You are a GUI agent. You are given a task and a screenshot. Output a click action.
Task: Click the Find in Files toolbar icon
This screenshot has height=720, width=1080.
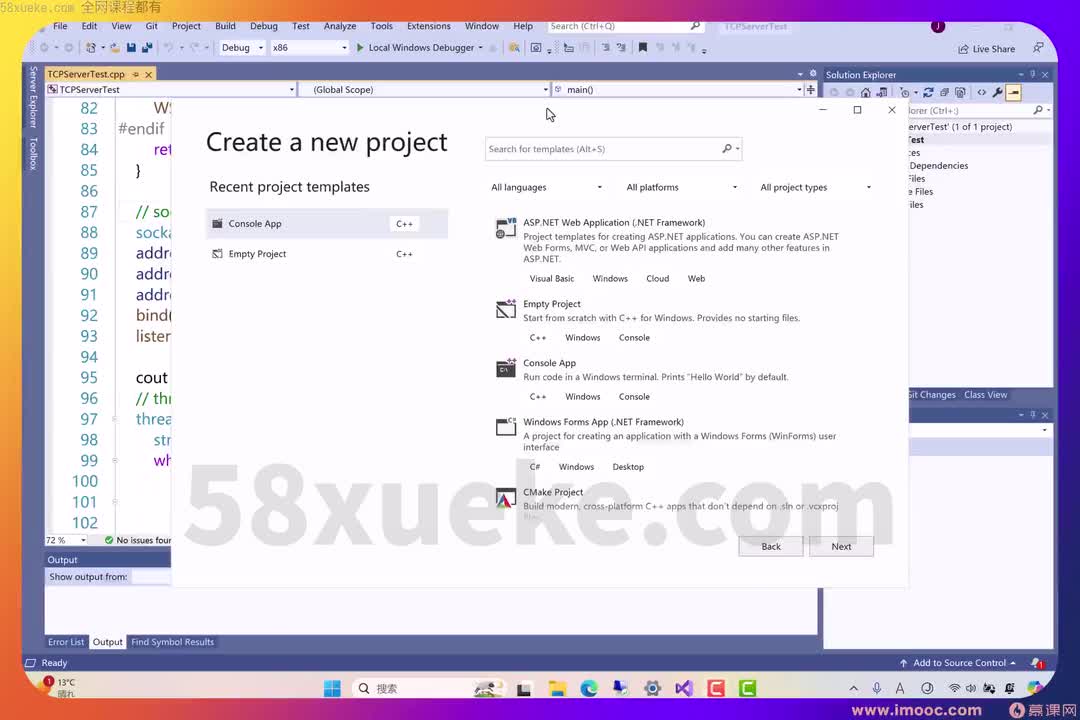pos(514,48)
